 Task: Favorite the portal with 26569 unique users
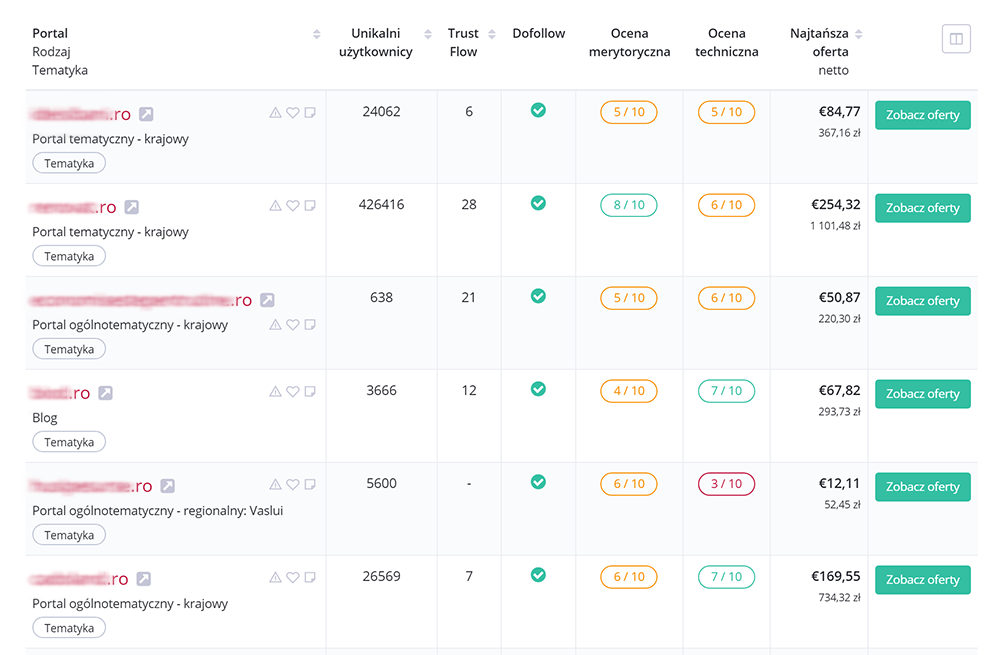293,577
